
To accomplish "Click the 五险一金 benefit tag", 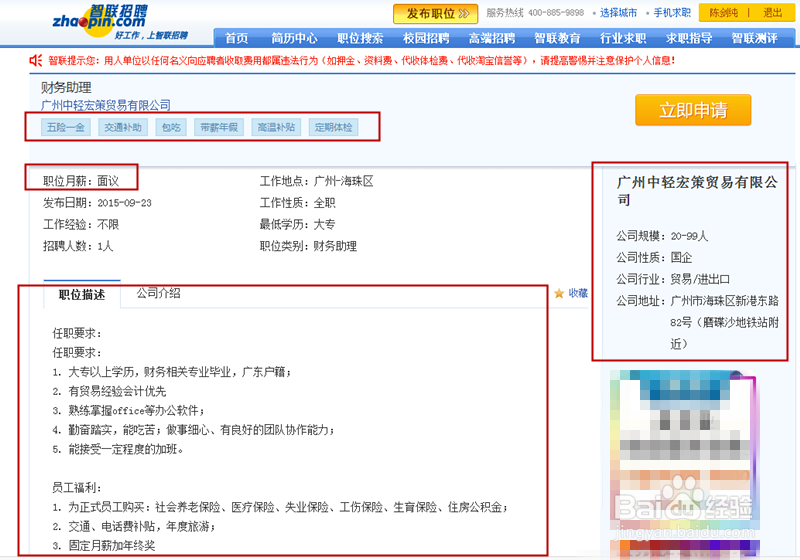I will pos(66,128).
